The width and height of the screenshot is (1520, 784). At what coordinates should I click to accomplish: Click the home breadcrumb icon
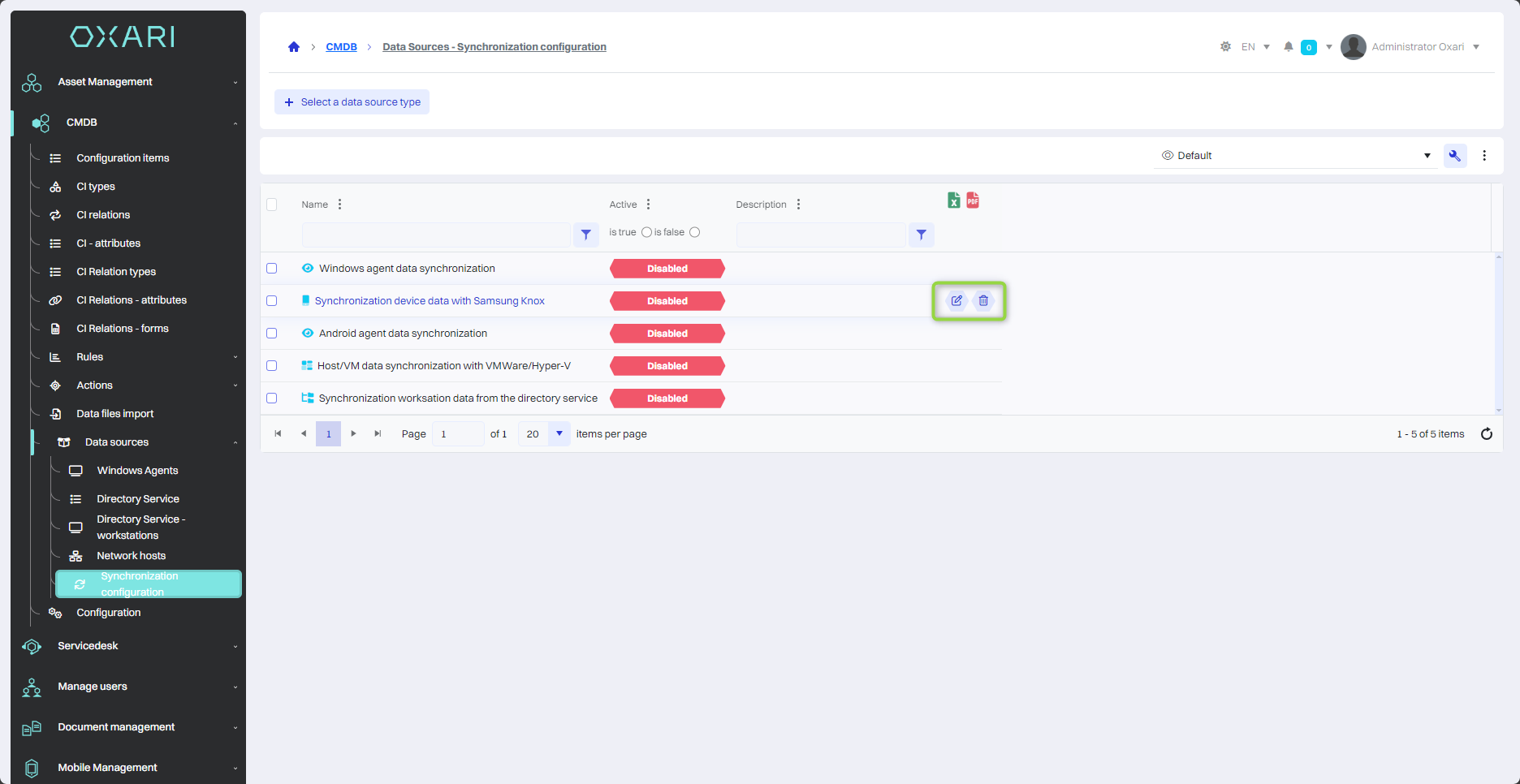click(x=294, y=47)
